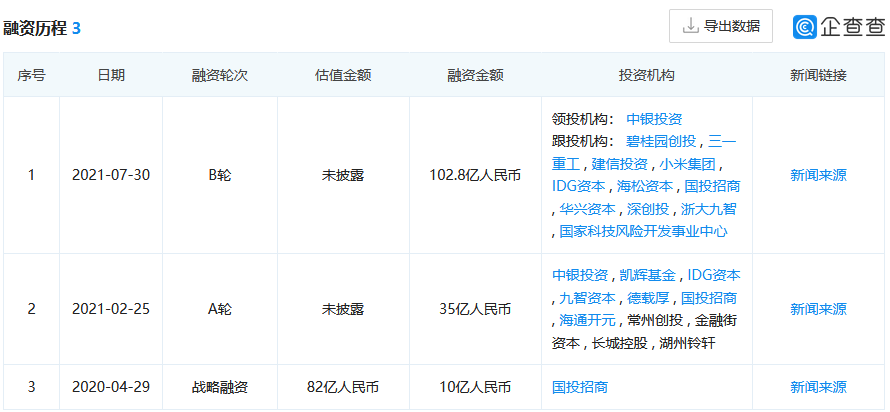890x412 pixels.
Task: Click the 建信投资 investor link
Action: (x=620, y=163)
